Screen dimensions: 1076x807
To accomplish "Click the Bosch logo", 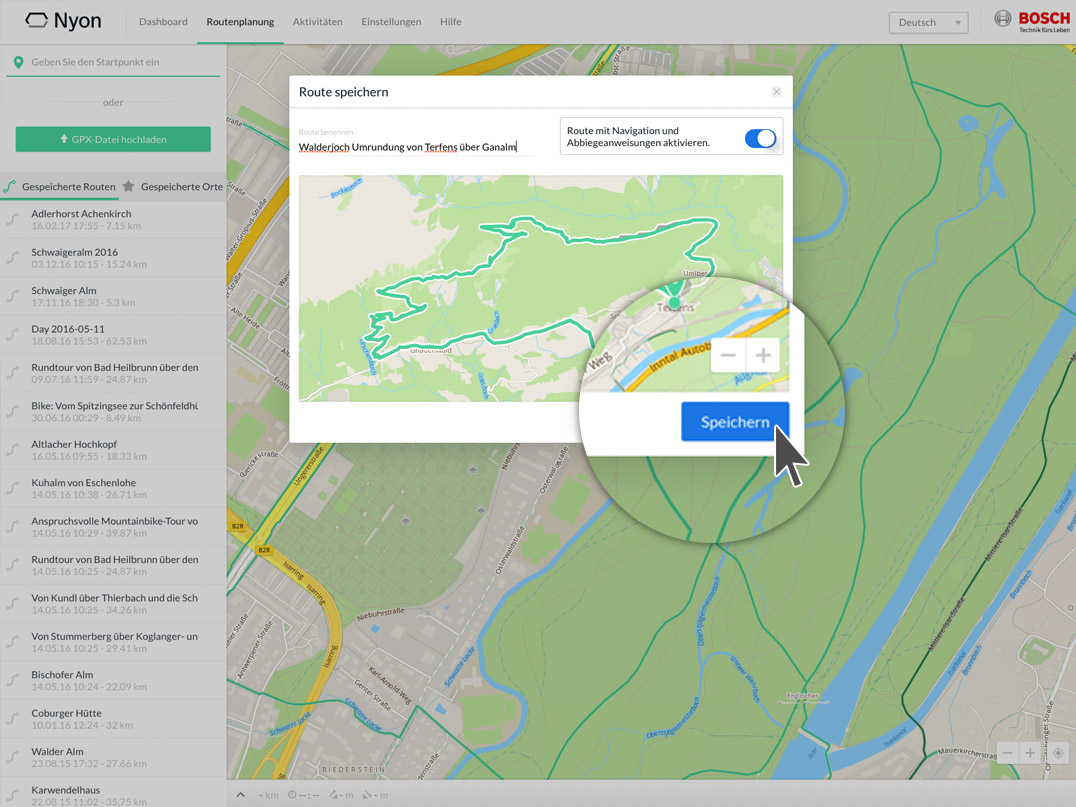I will (x=1032, y=21).
